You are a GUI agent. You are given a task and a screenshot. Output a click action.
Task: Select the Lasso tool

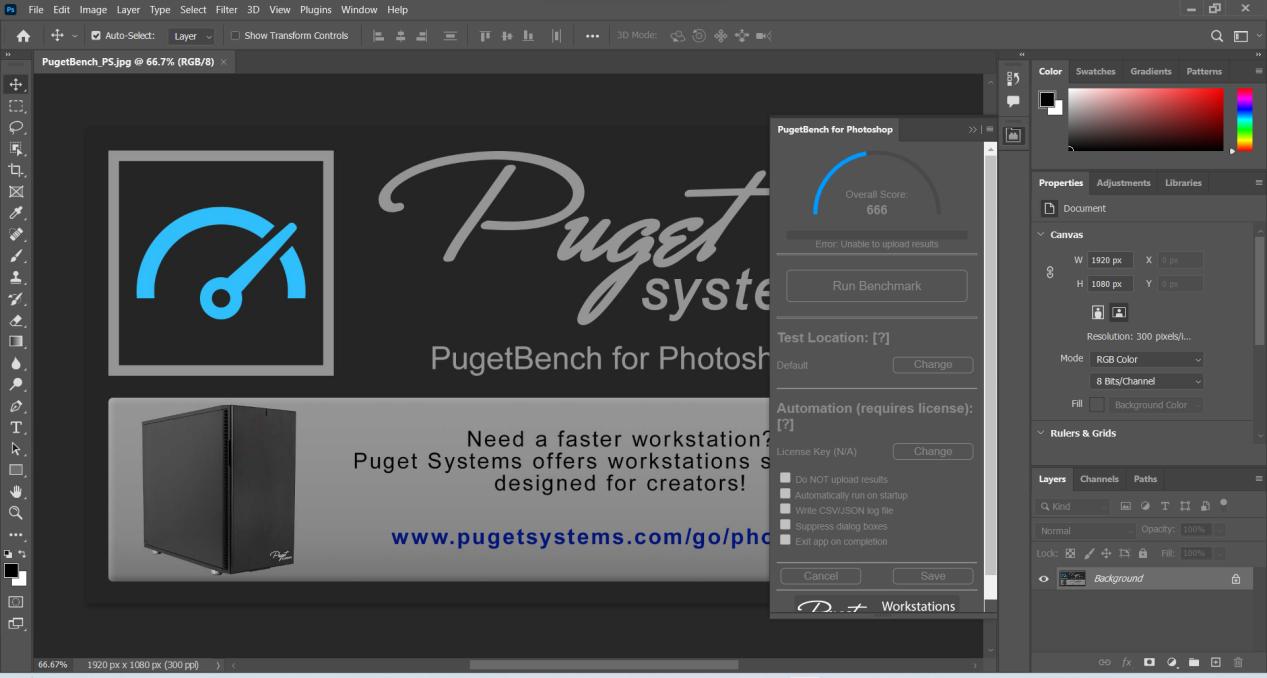tap(15, 127)
